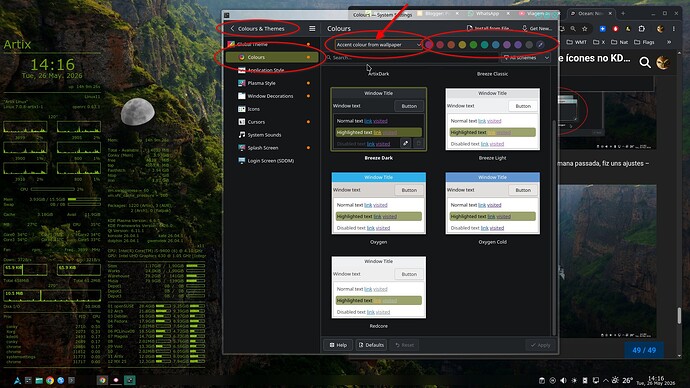Open the WMT bookmarks folder
Screen dimensions: 690x388
click(576, 42)
